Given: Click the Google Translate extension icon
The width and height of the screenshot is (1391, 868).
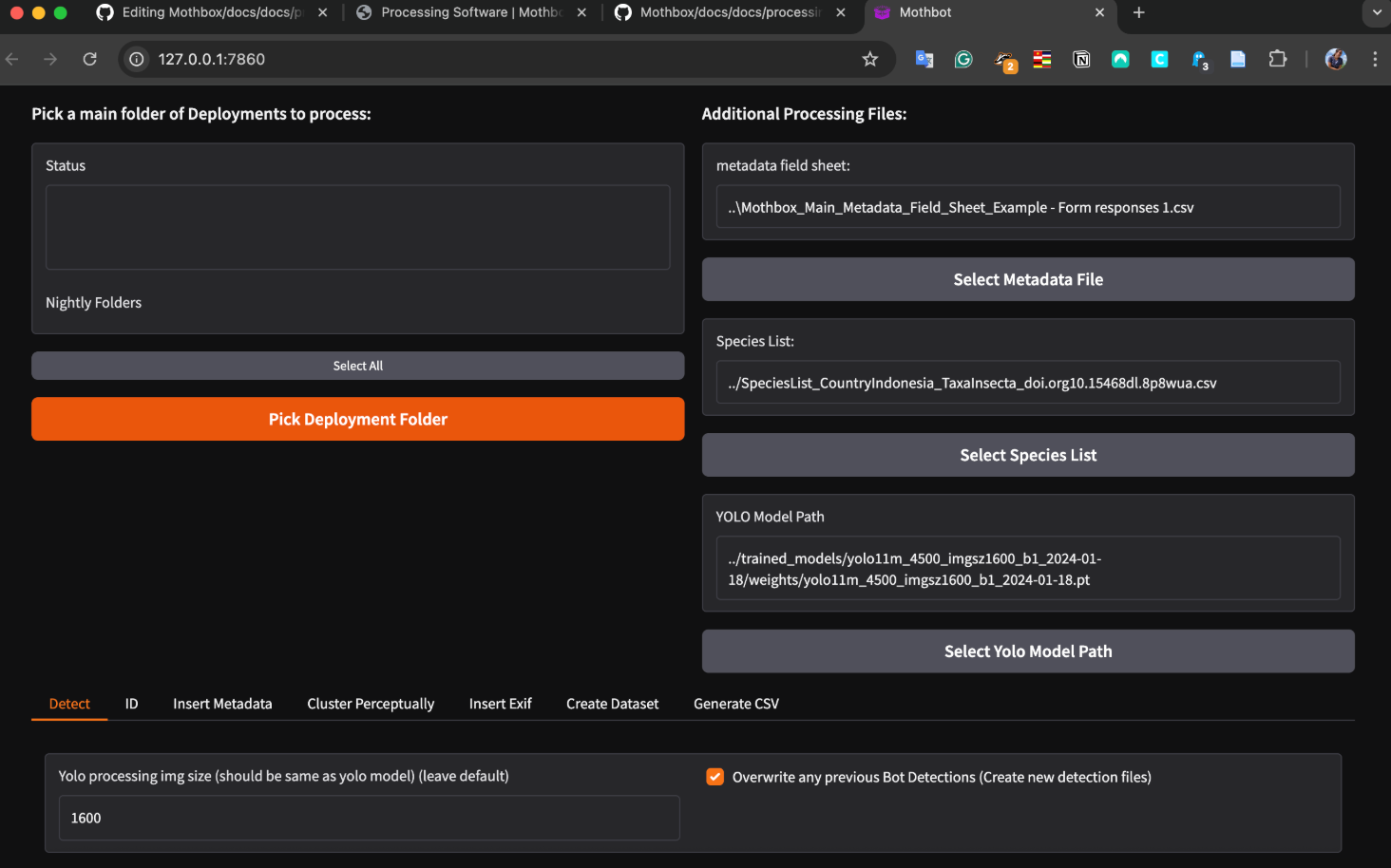Looking at the screenshot, I should (x=924, y=59).
